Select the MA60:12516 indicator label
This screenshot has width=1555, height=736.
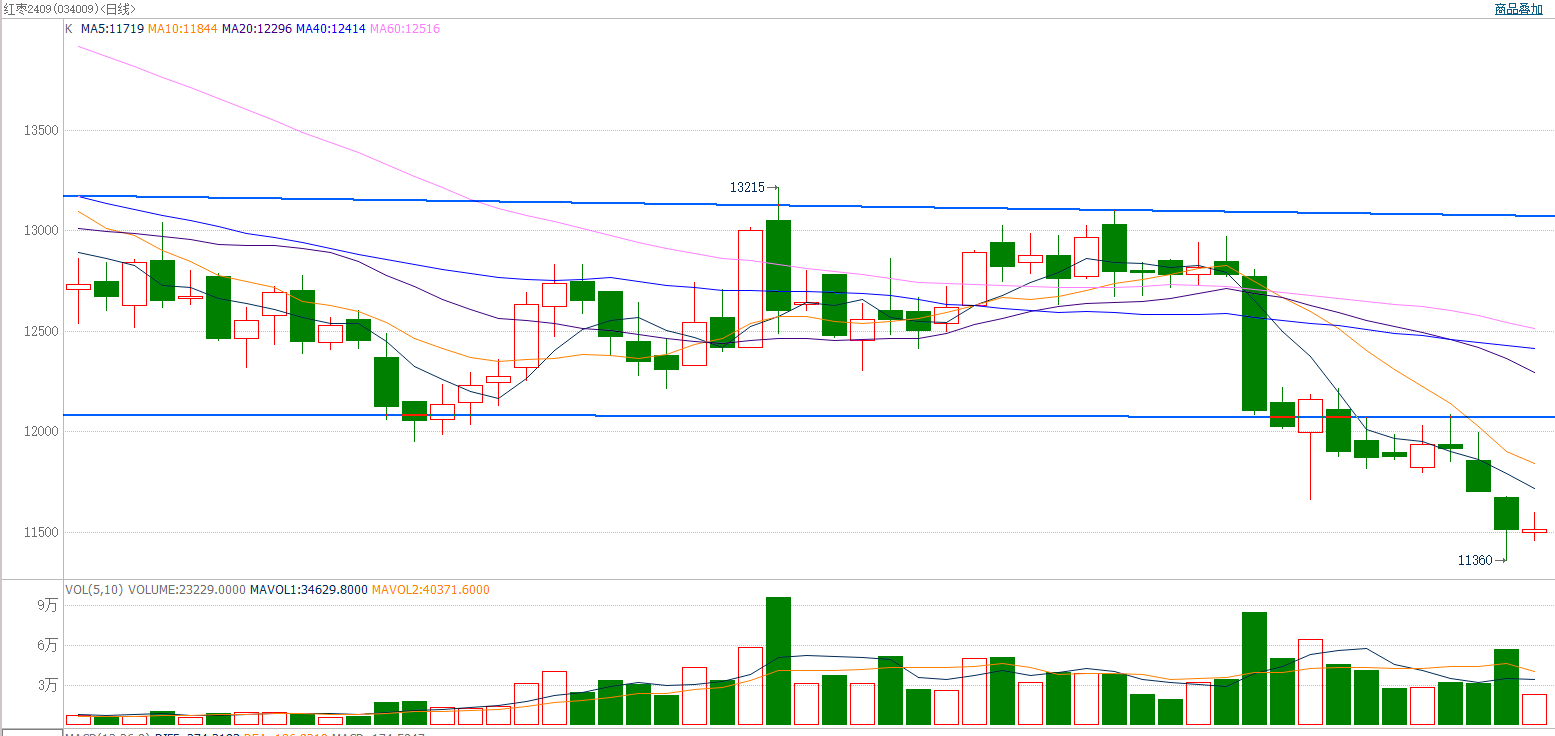click(x=405, y=29)
